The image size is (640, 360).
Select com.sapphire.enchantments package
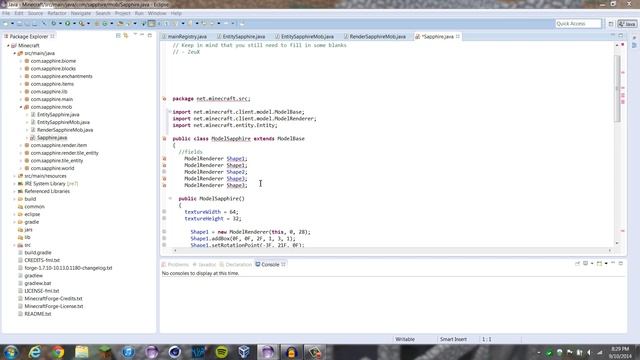point(61,76)
